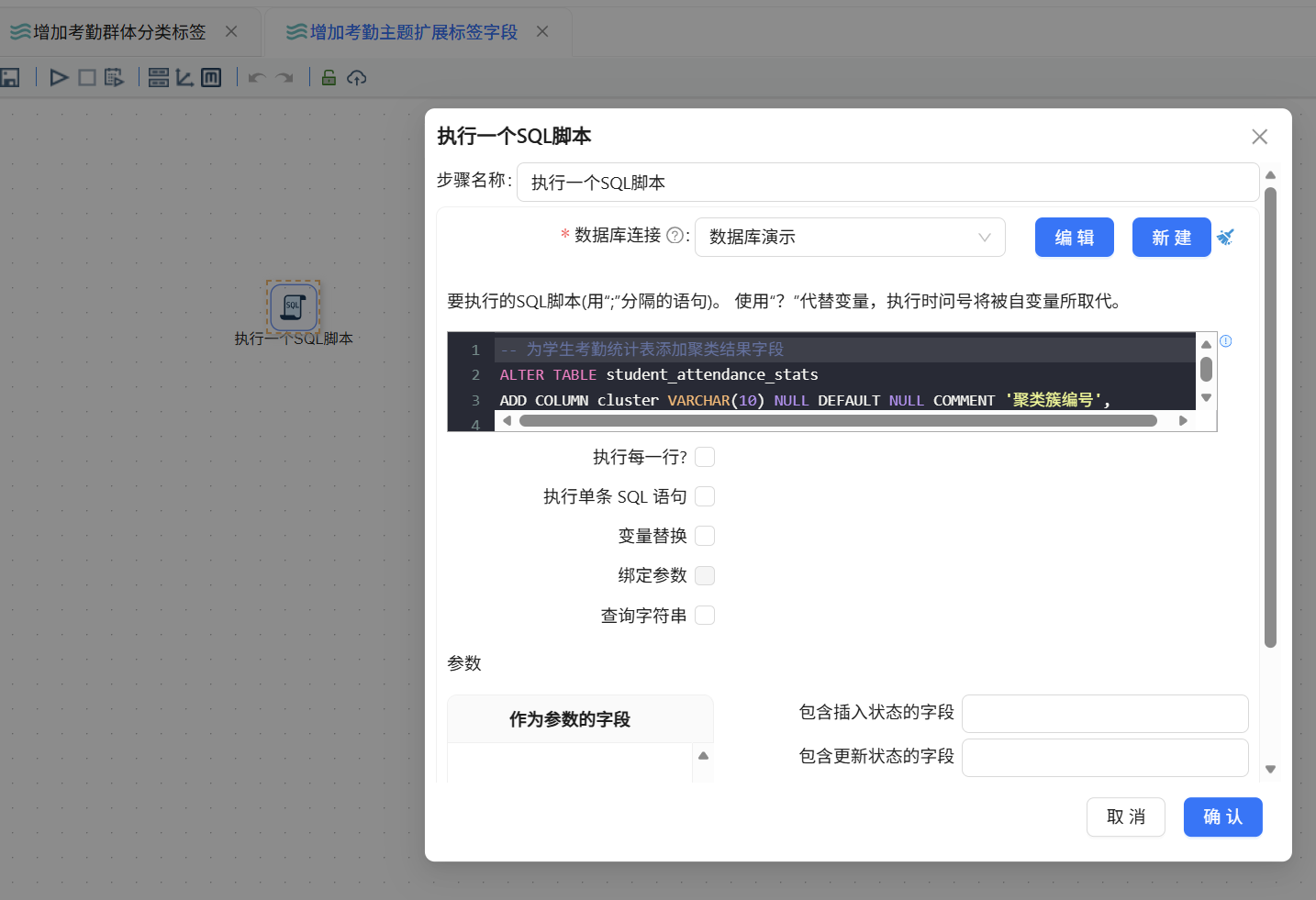Click the axis chart icon in the toolbar
The width and height of the screenshot is (1316, 900).
coord(184,78)
